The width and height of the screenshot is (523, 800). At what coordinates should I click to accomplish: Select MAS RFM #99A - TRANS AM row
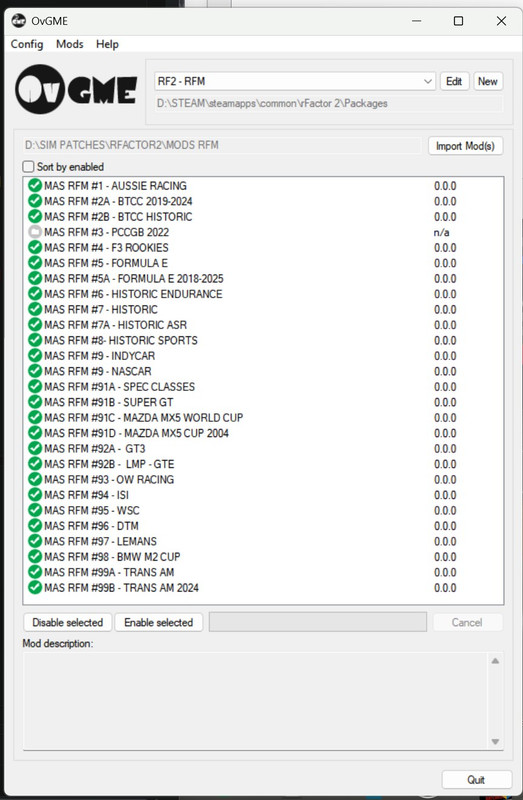tap(263, 572)
